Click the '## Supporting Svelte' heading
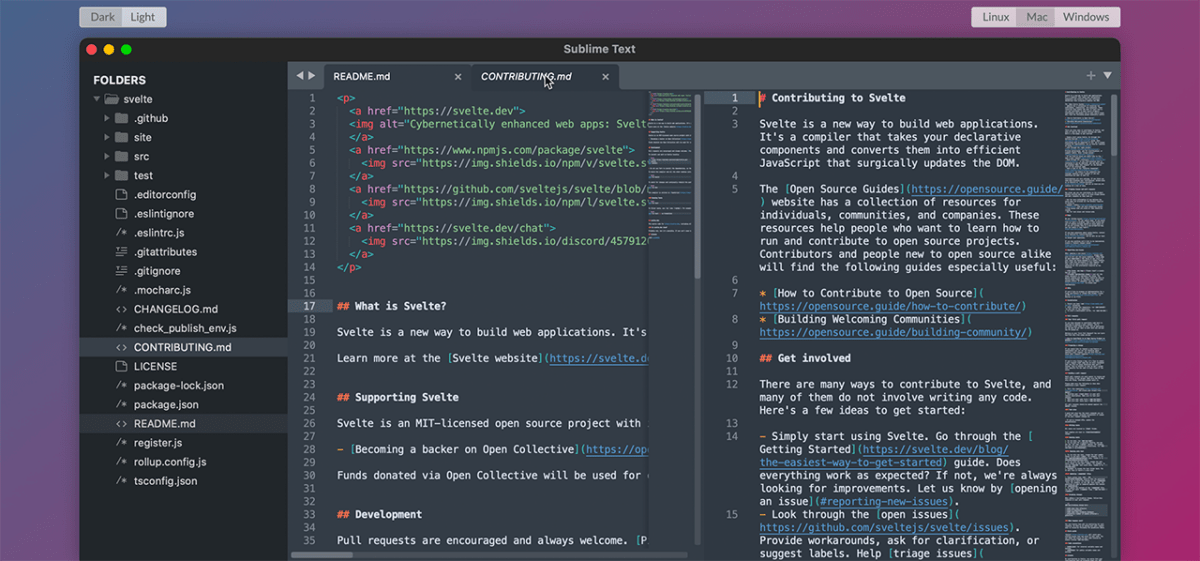 point(398,397)
